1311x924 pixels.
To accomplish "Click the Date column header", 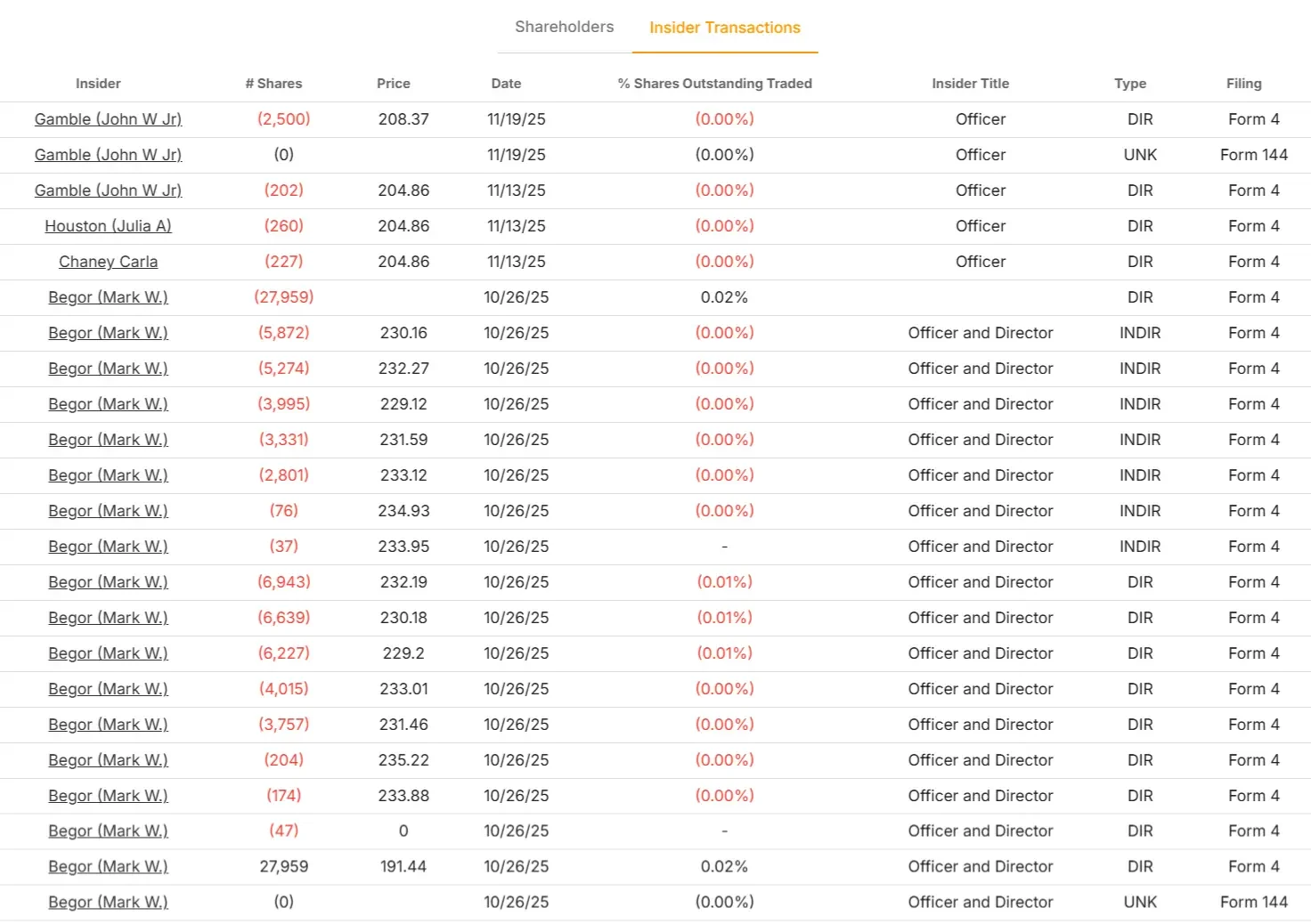I will (x=506, y=84).
